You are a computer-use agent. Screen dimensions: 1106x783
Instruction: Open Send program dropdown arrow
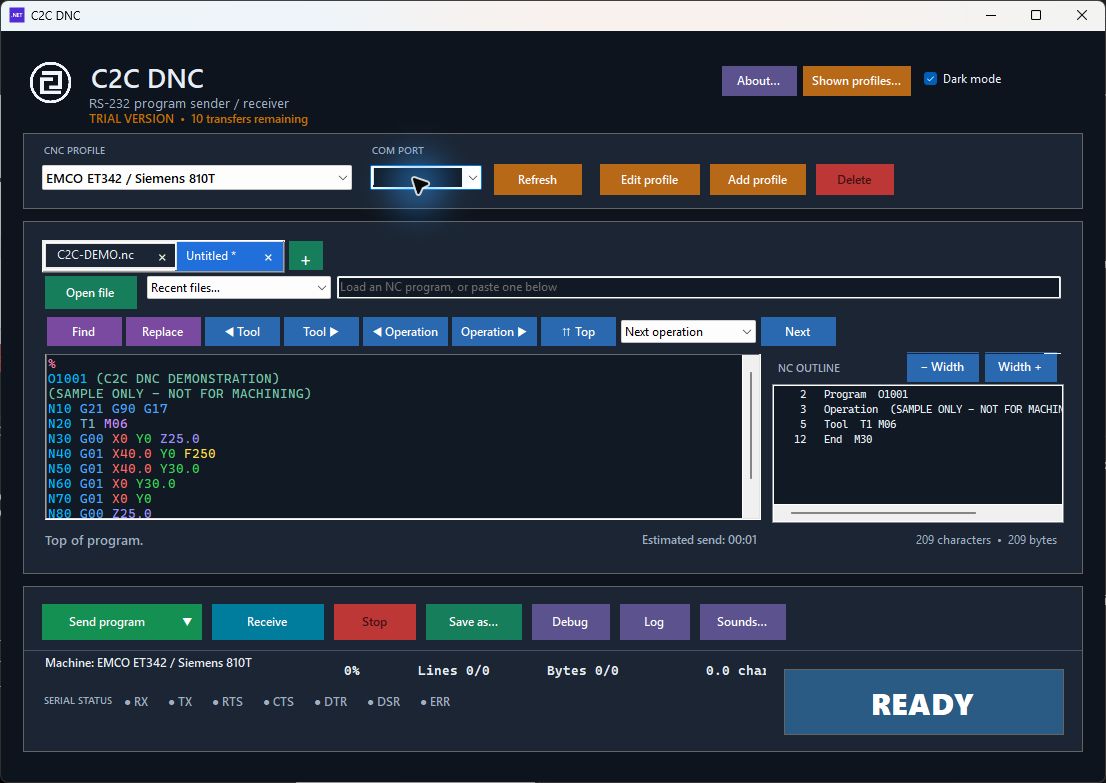(187, 621)
